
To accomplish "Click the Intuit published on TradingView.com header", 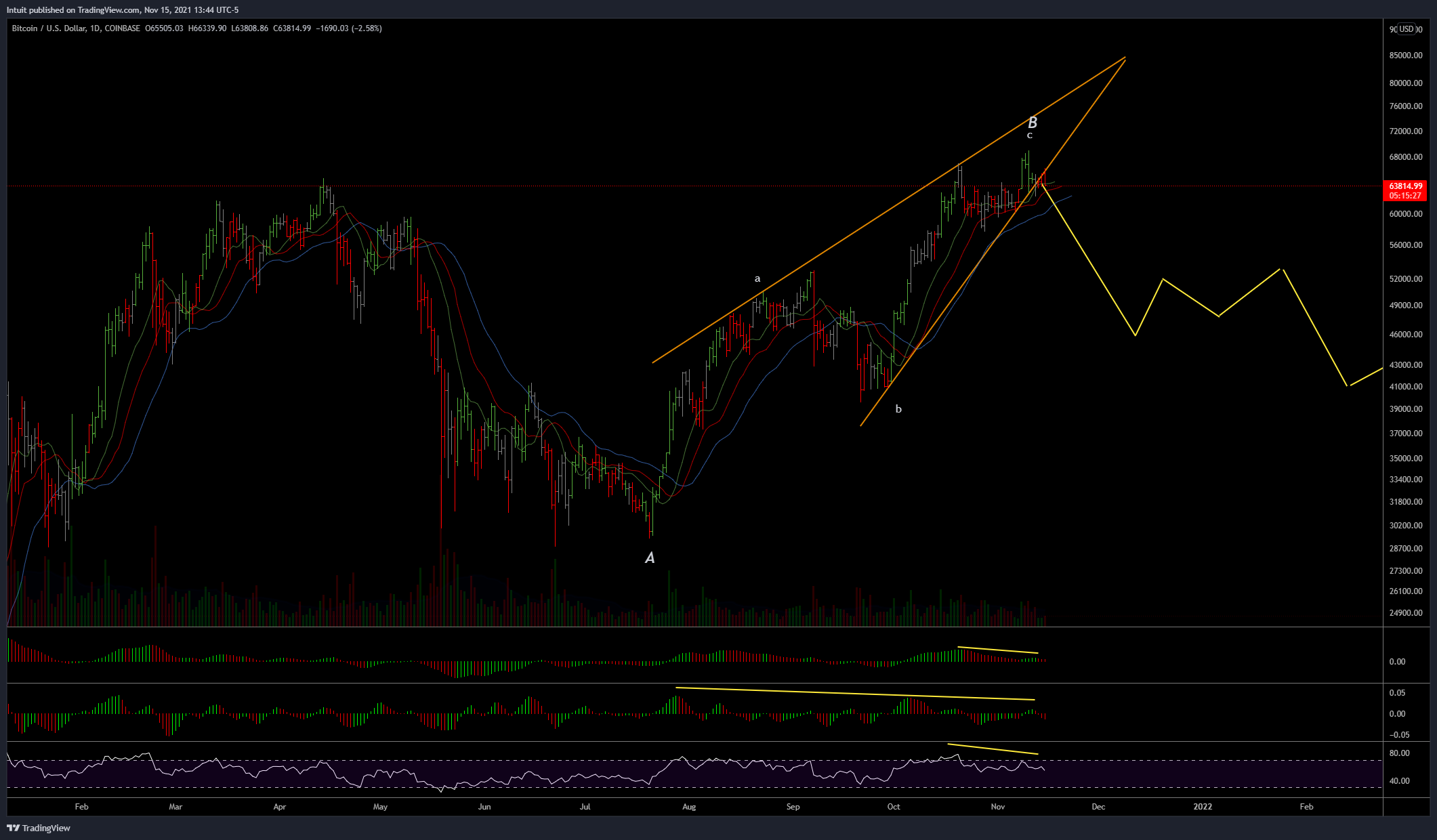I will (x=123, y=10).
